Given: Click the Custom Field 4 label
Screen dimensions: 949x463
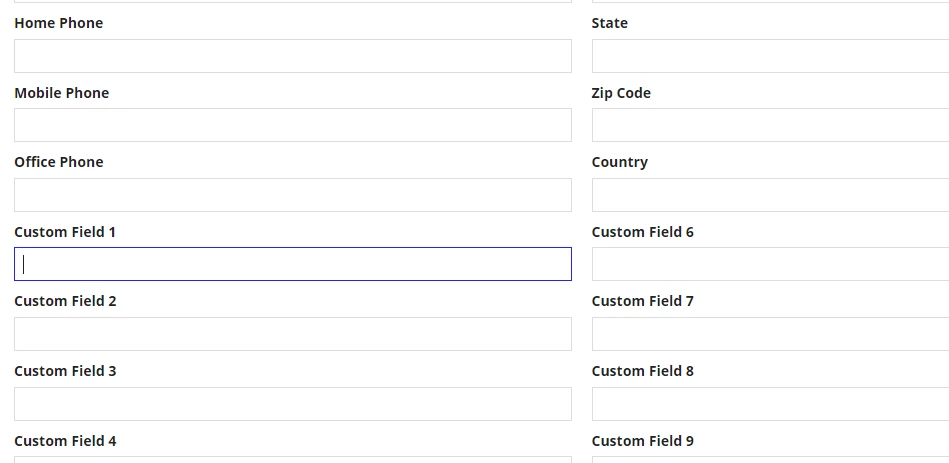Looking at the screenshot, I should click(65, 441).
